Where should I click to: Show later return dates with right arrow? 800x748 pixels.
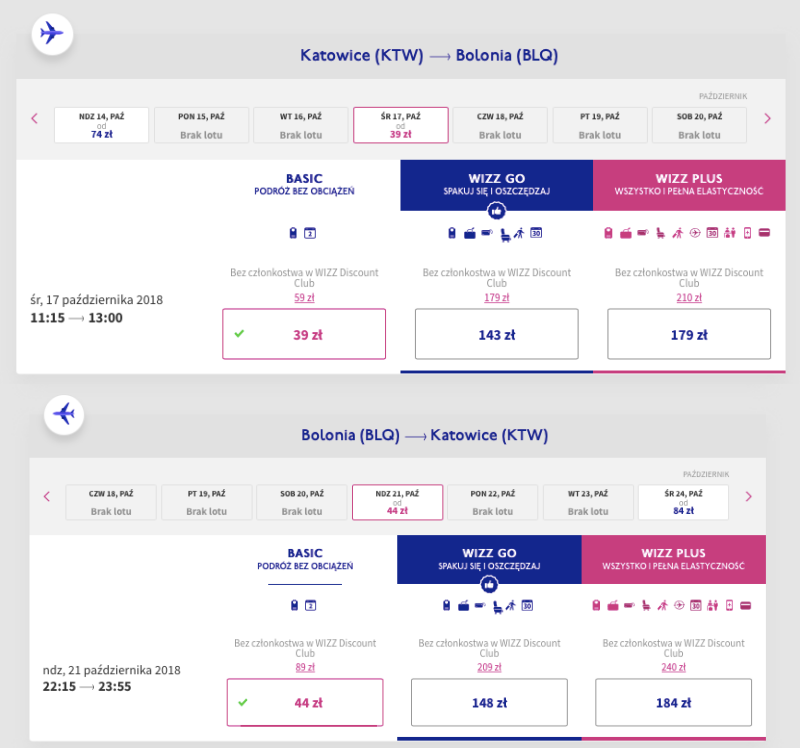(748, 496)
